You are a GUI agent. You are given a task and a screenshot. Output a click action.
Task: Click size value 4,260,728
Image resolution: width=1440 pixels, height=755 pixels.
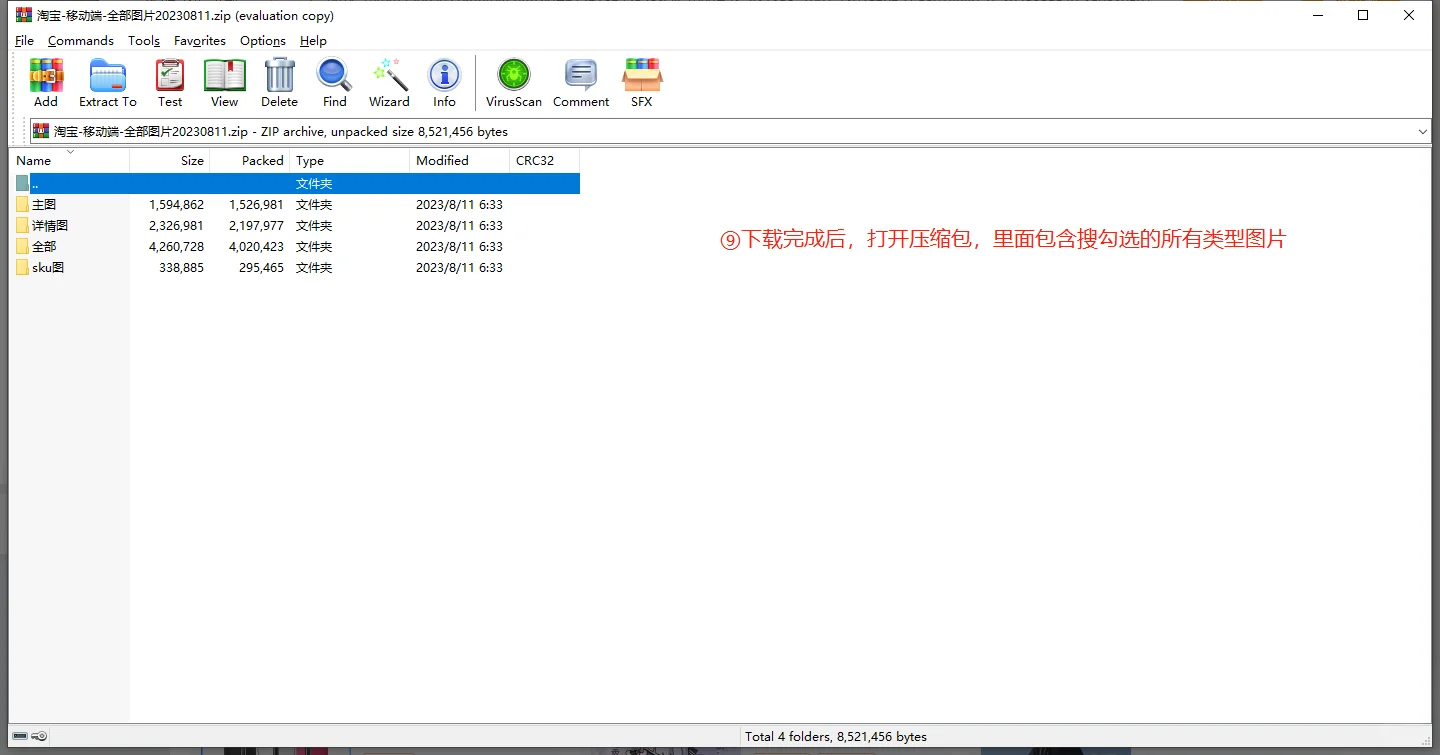(176, 247)
